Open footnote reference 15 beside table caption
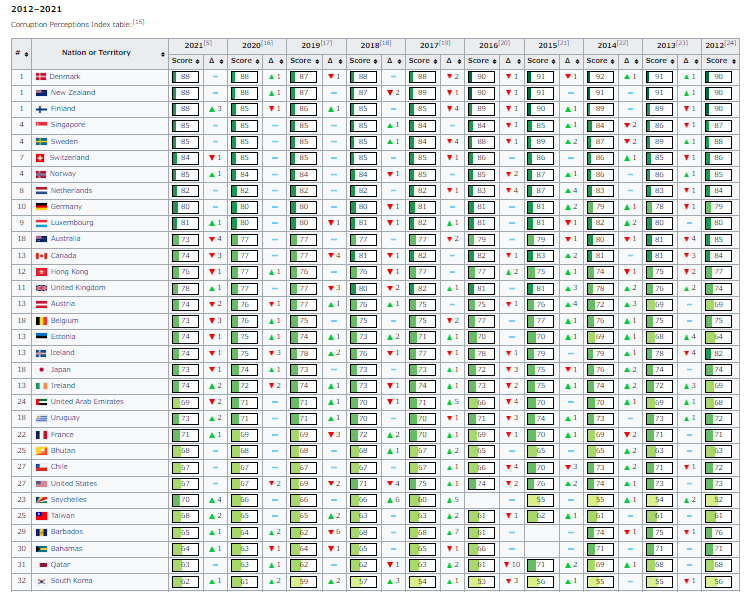Image resolution: width=751 pixels, height=592 pixels. tap(138, 22)
